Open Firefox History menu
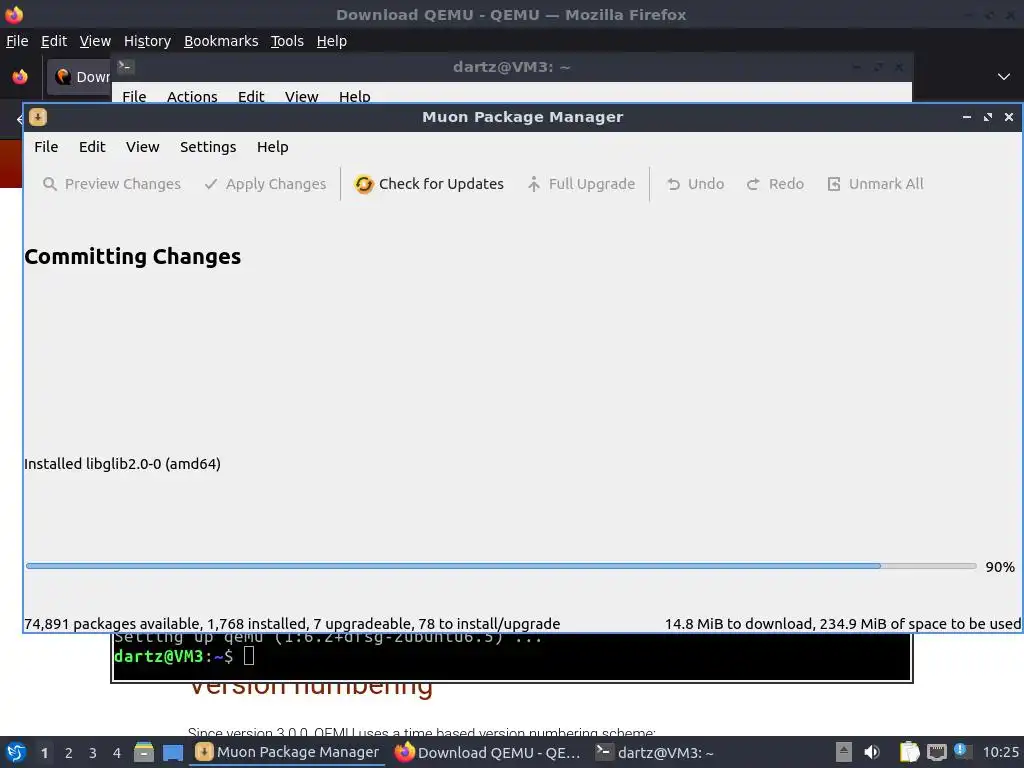This screenshot has height=768, width=1024. click(x=147, y=41)
